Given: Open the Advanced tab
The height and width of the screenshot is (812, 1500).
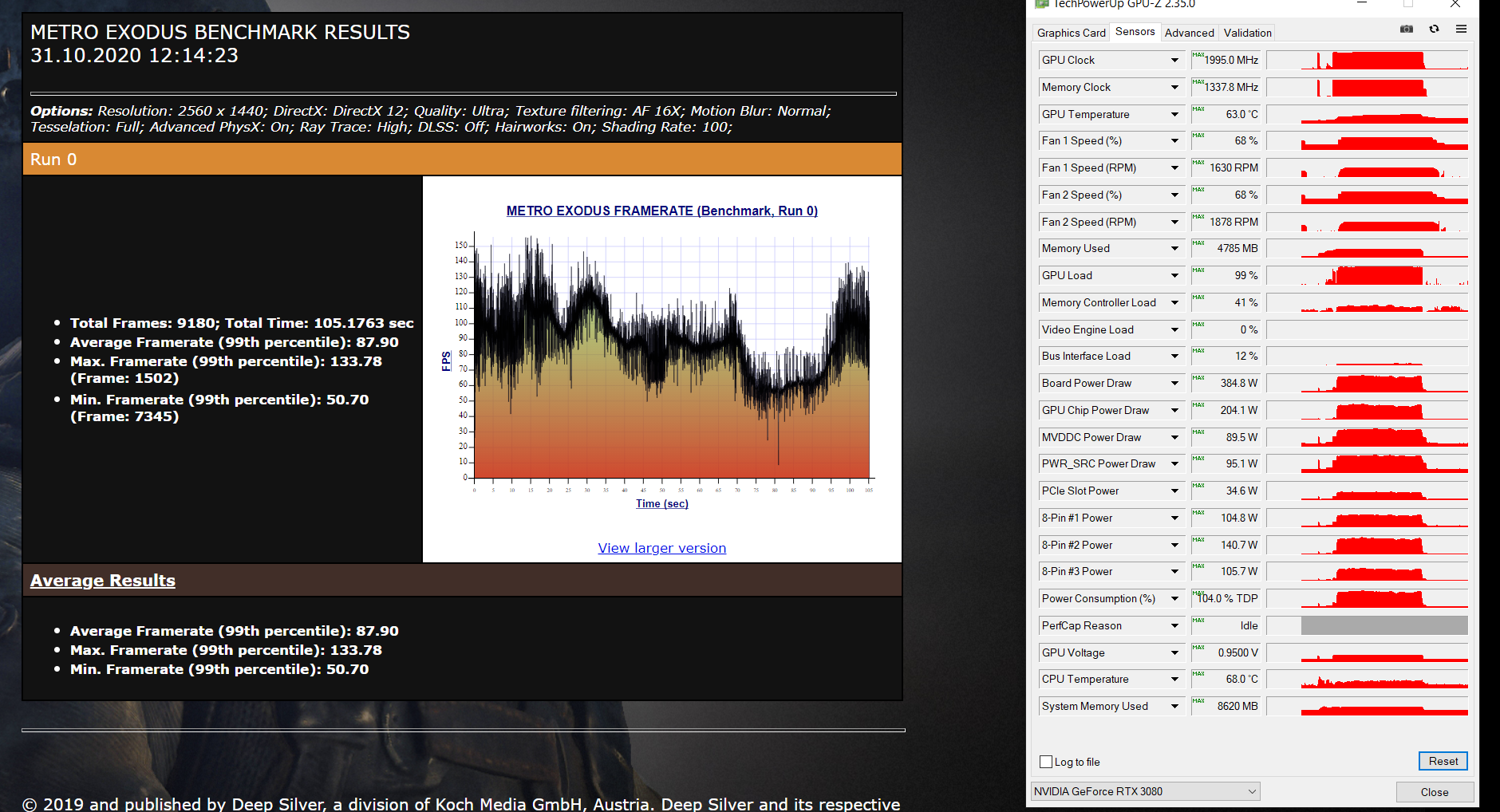Looking at the screenshot, I should pos(1189,33).
